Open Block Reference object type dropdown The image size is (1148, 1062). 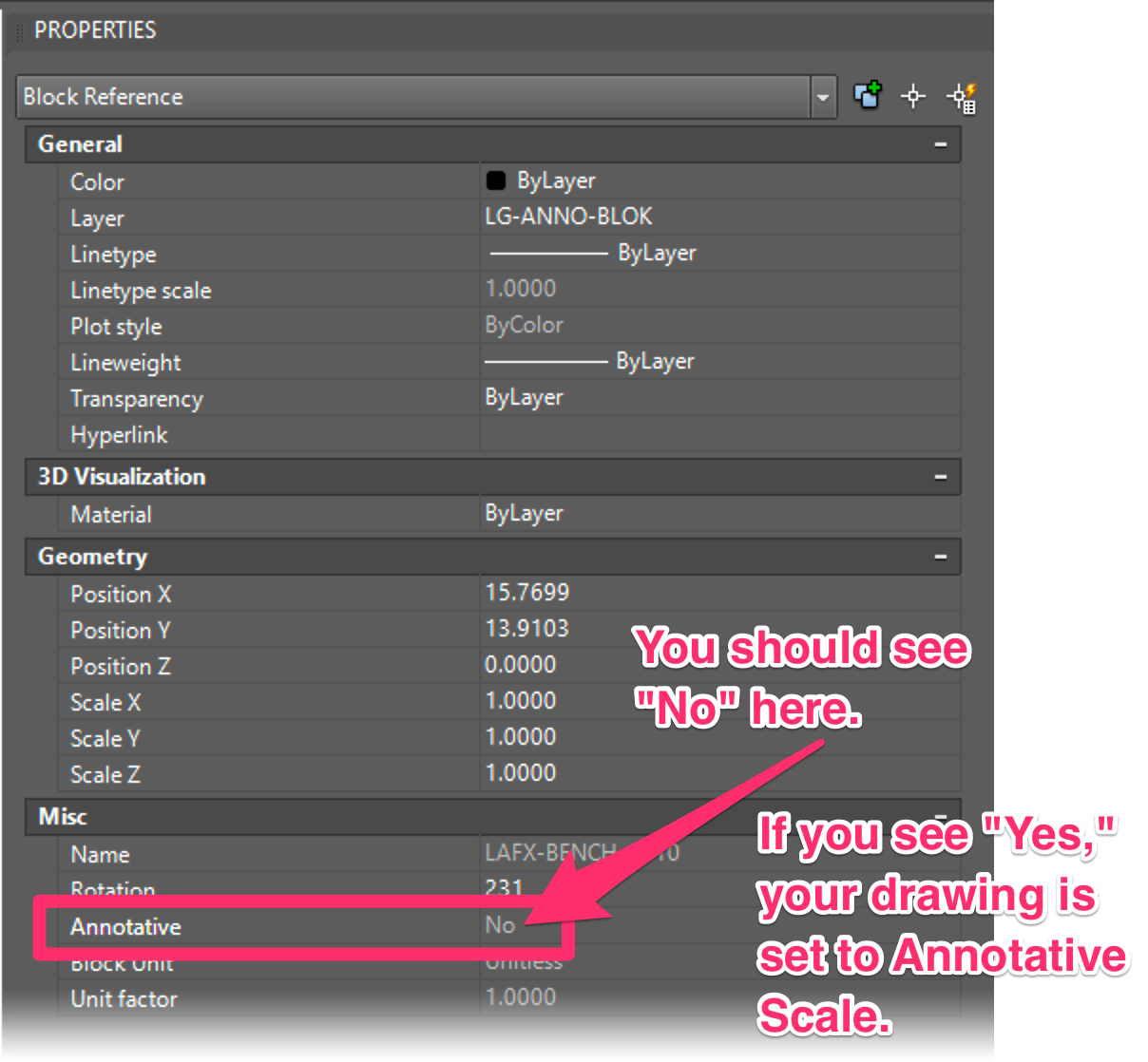[x=823, y=97]
